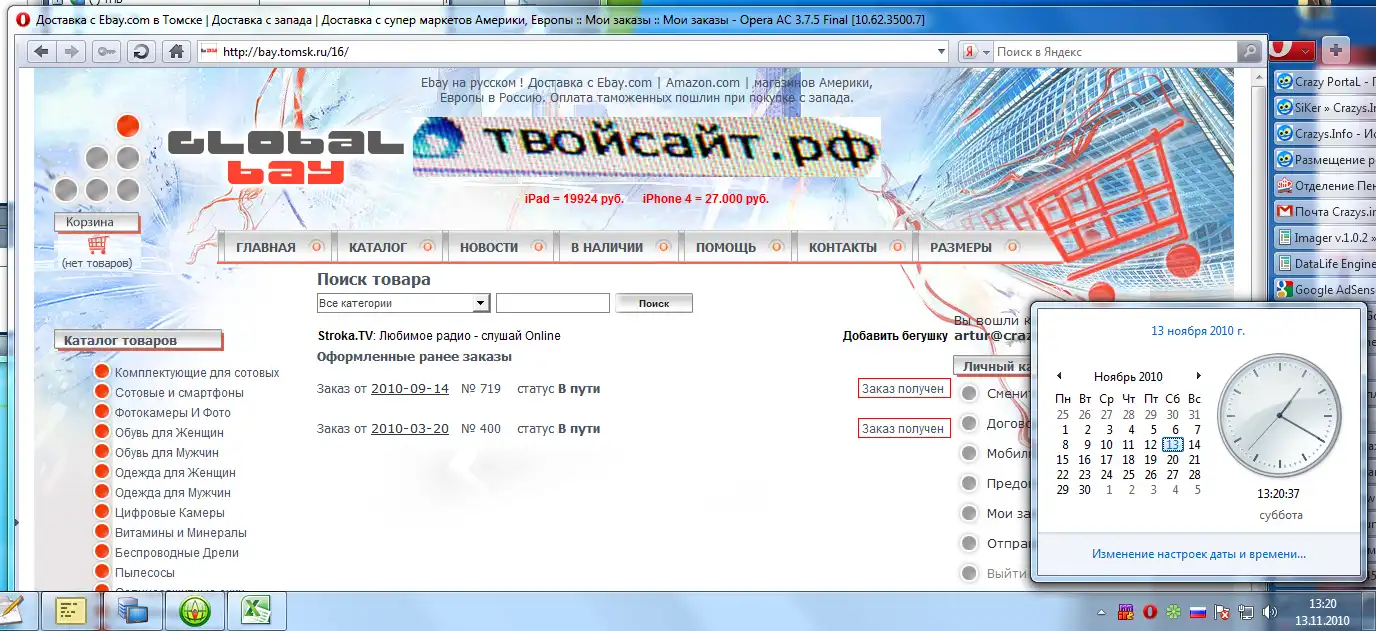Viewport: 1376px width, 631px height.
Task: Show next month in the calendar
Action: (1199, 376)
